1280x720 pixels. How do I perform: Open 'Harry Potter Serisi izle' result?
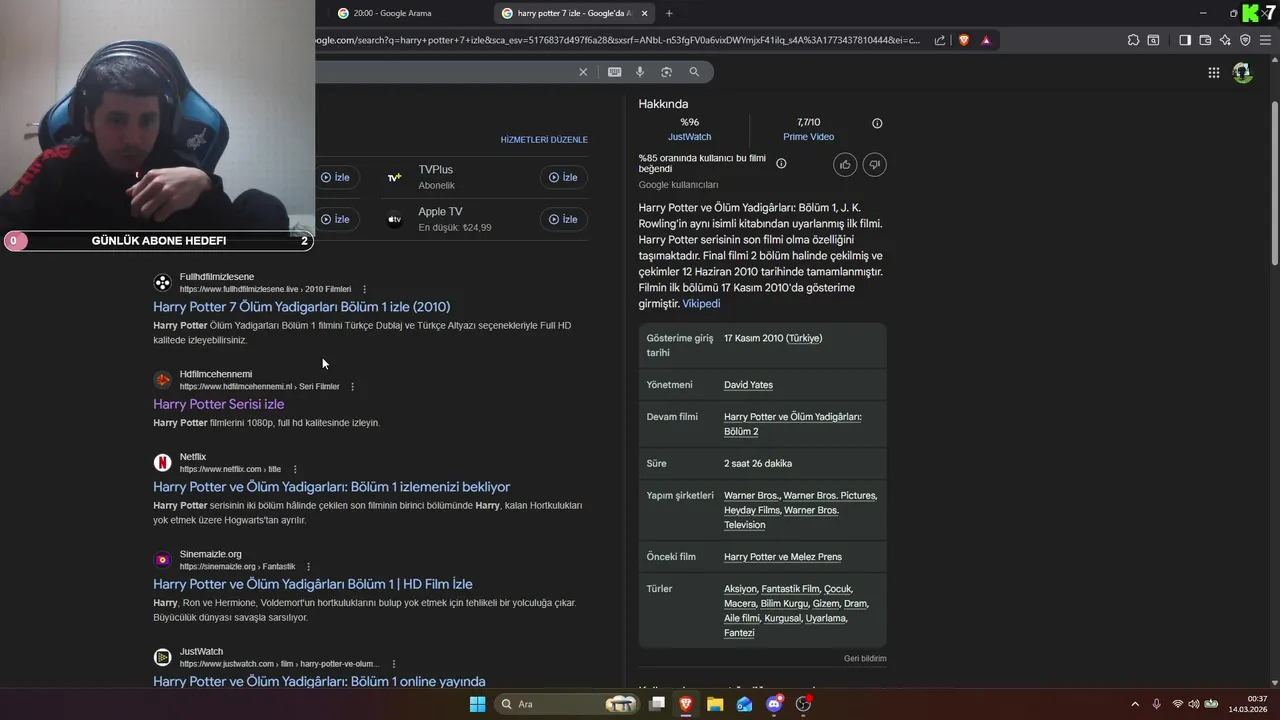[x=218, y=404]
